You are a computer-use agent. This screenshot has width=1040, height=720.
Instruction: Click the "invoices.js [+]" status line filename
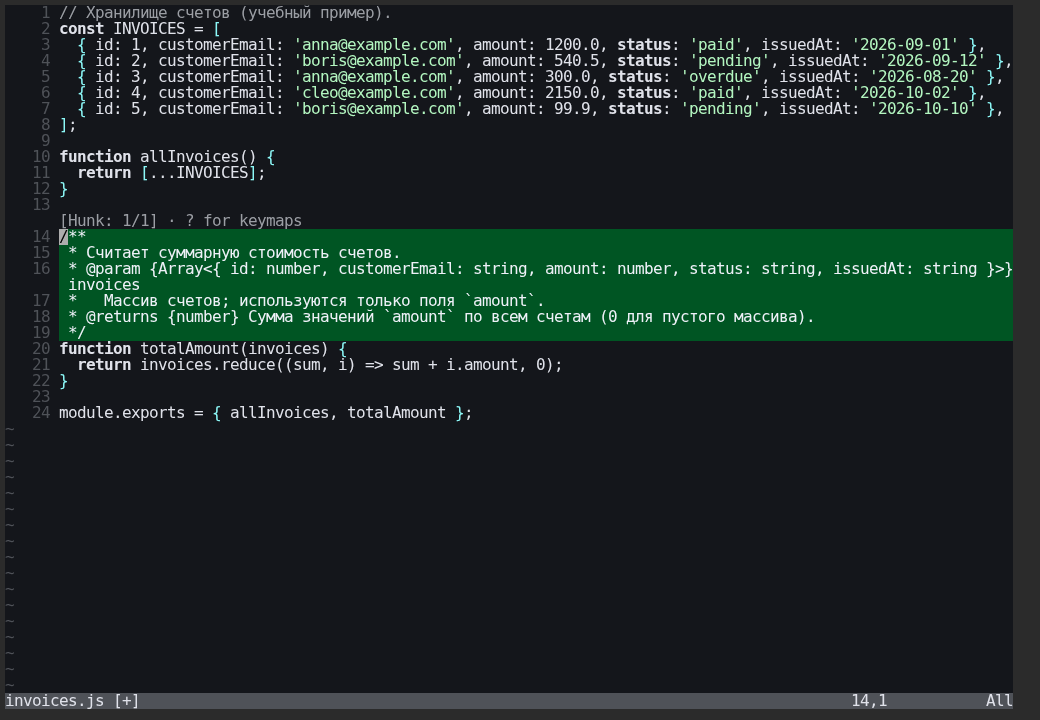pyautogui.click(x=72, y=701)
